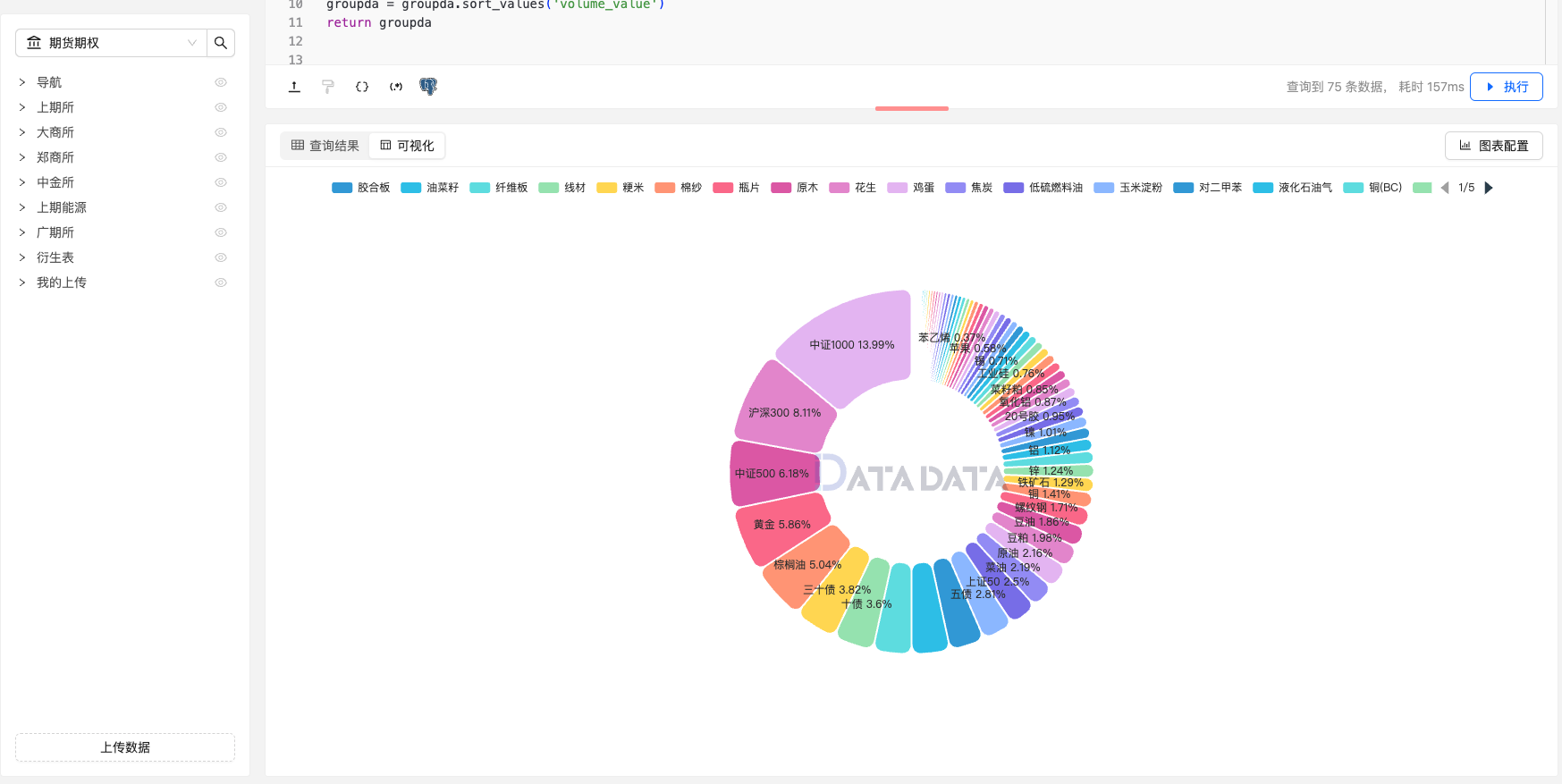The height and width of the screenshot is (784, 1562).
Task: Toggle visibility eye for 大商所
Action: (x=221, y=132)
